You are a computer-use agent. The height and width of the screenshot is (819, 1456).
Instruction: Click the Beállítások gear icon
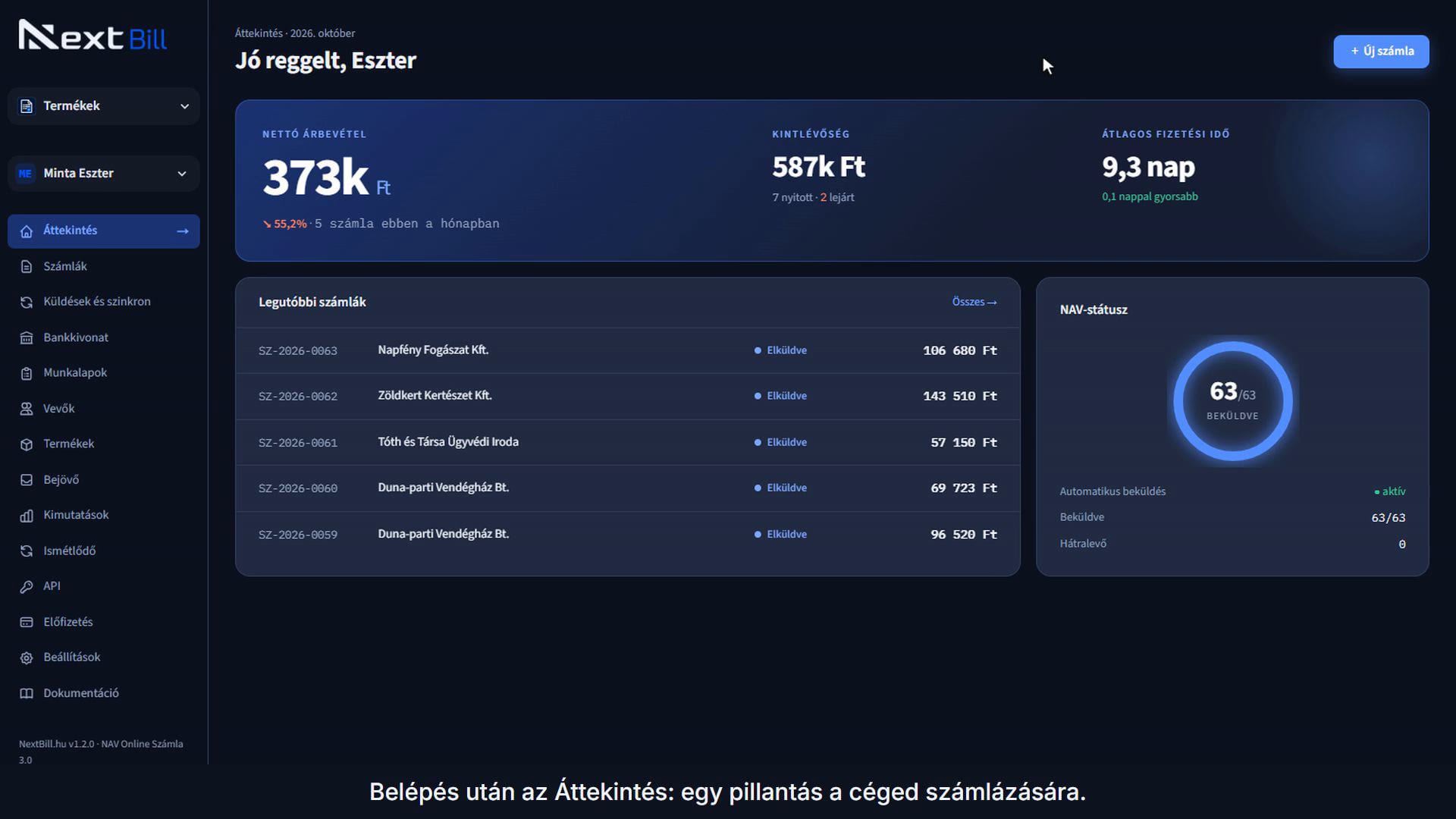point(27,657)
